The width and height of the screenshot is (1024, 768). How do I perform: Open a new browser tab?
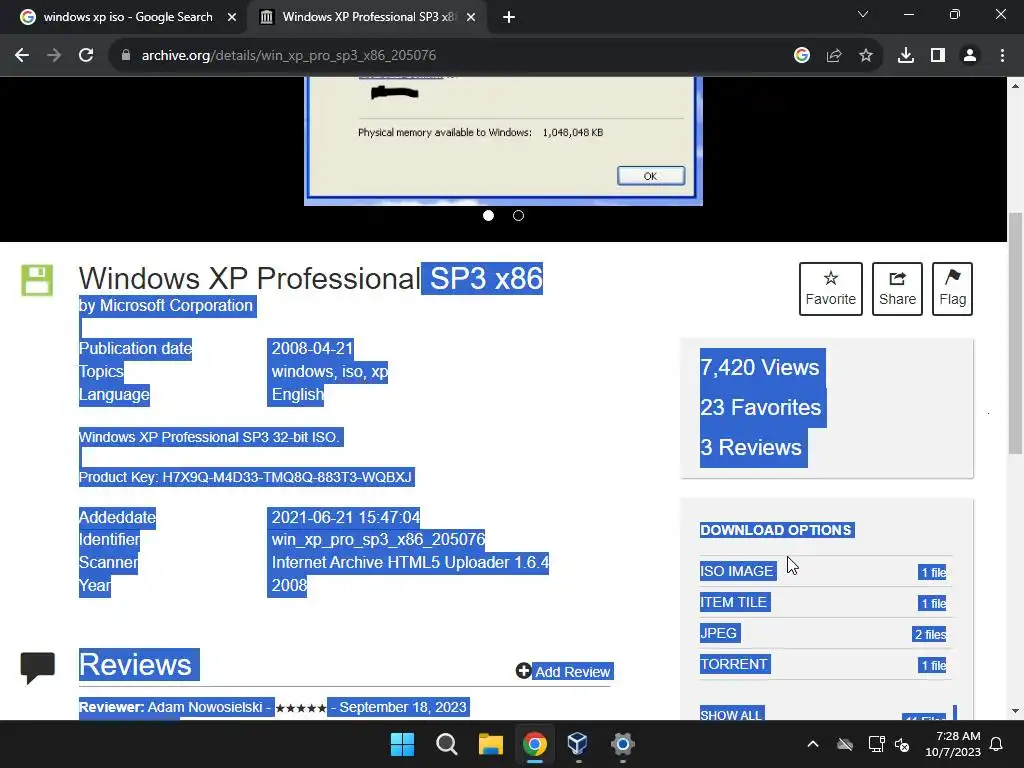point(509,17)
